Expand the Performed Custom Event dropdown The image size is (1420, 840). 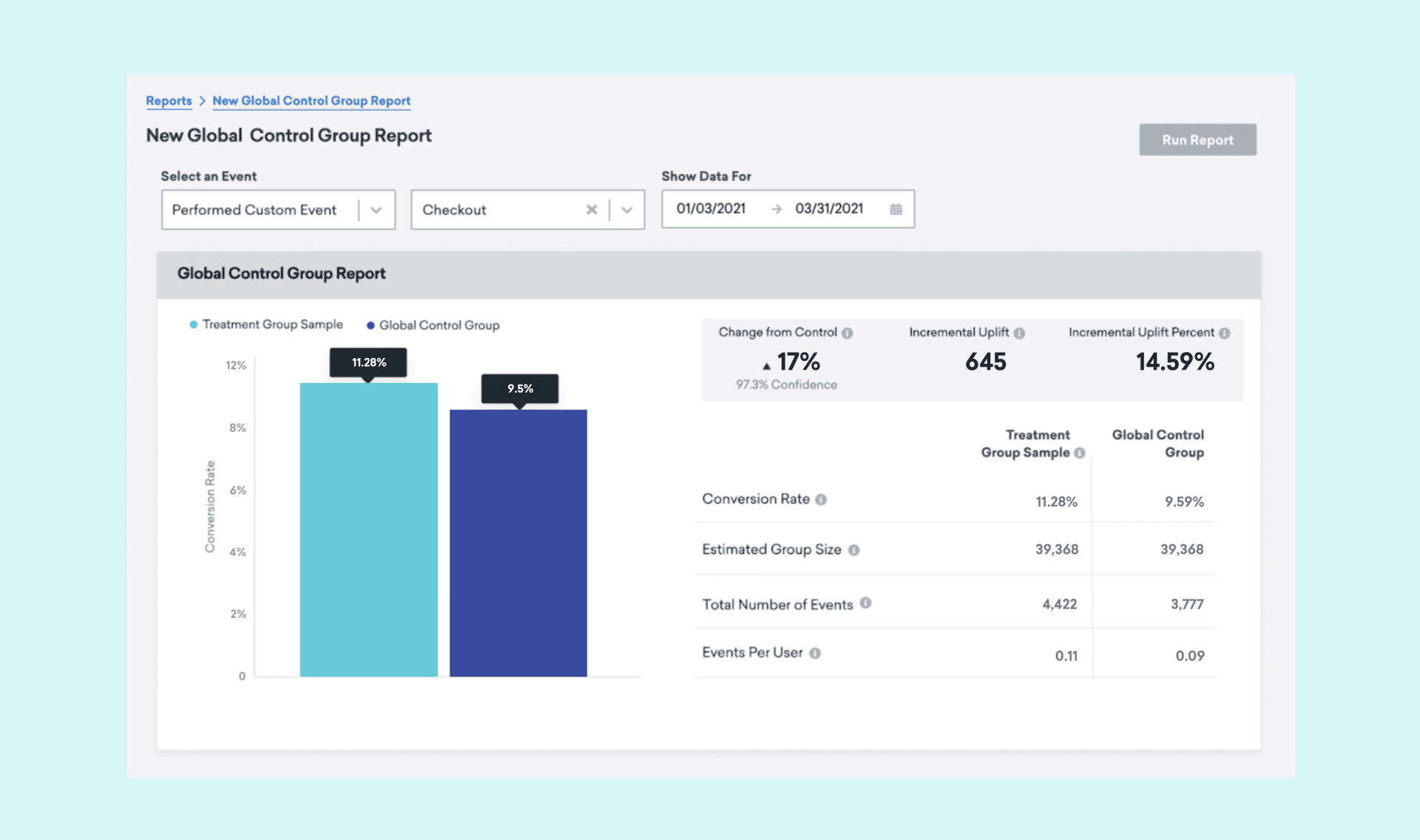point(376,210)
